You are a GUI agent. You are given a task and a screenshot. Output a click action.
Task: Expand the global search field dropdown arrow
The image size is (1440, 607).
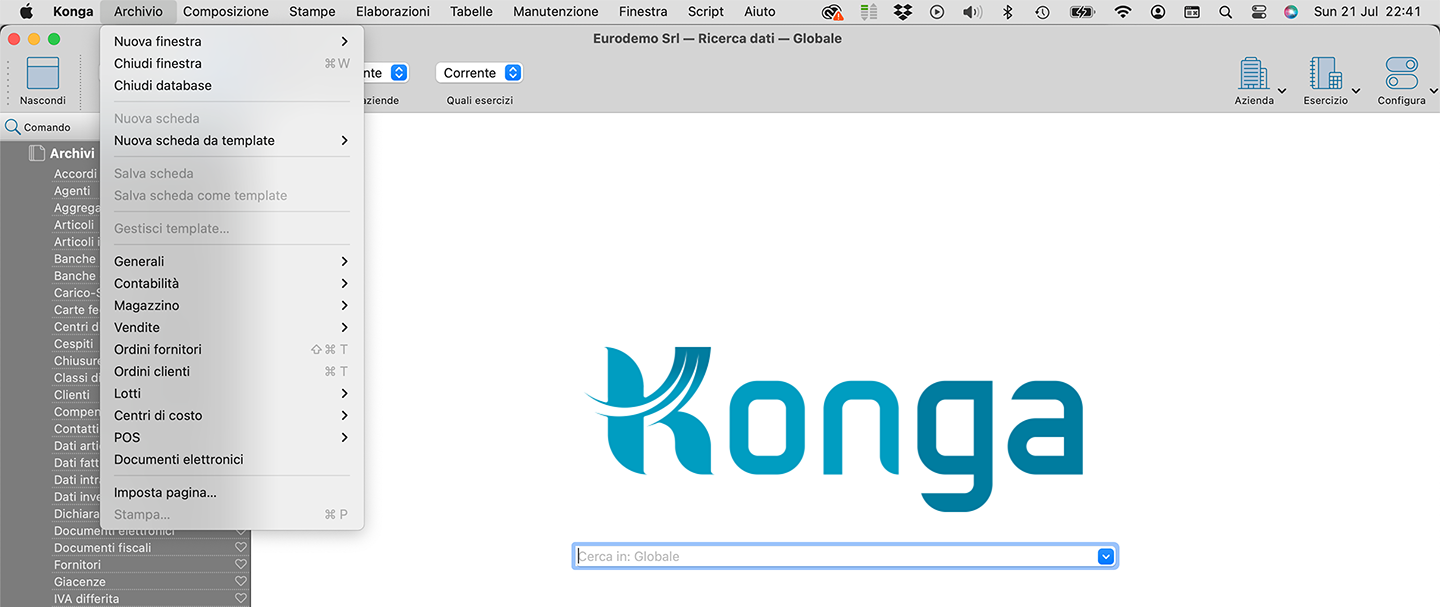[x=1105, y=556]
